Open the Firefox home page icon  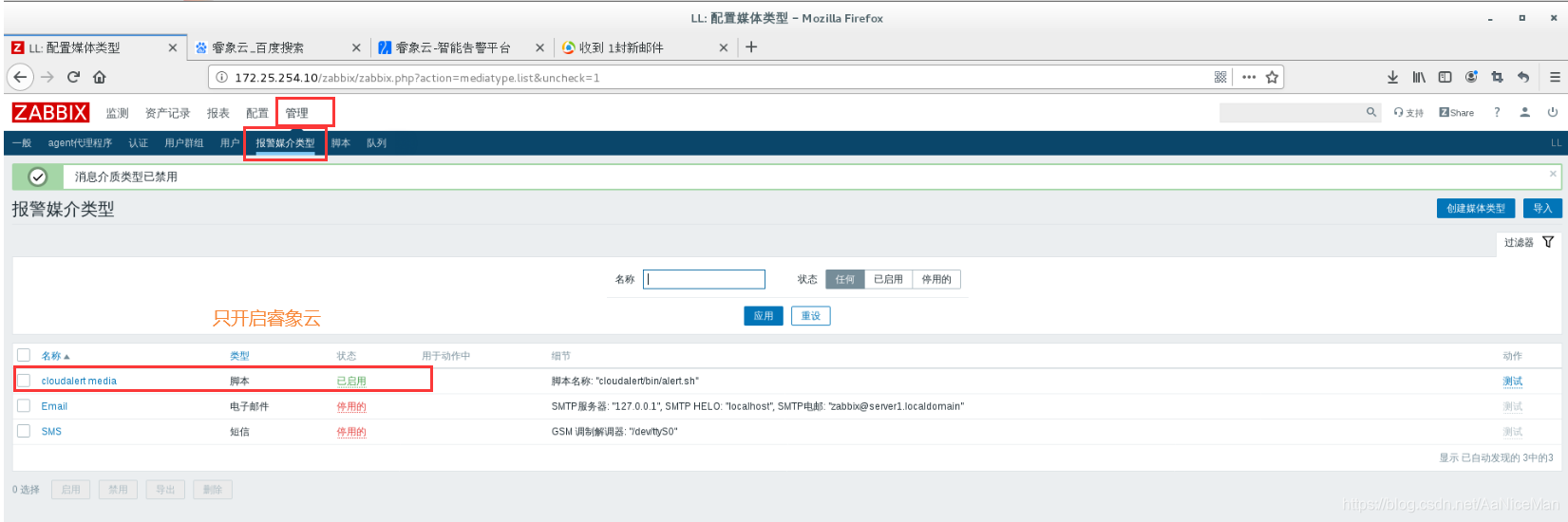[x=100, y=77]
